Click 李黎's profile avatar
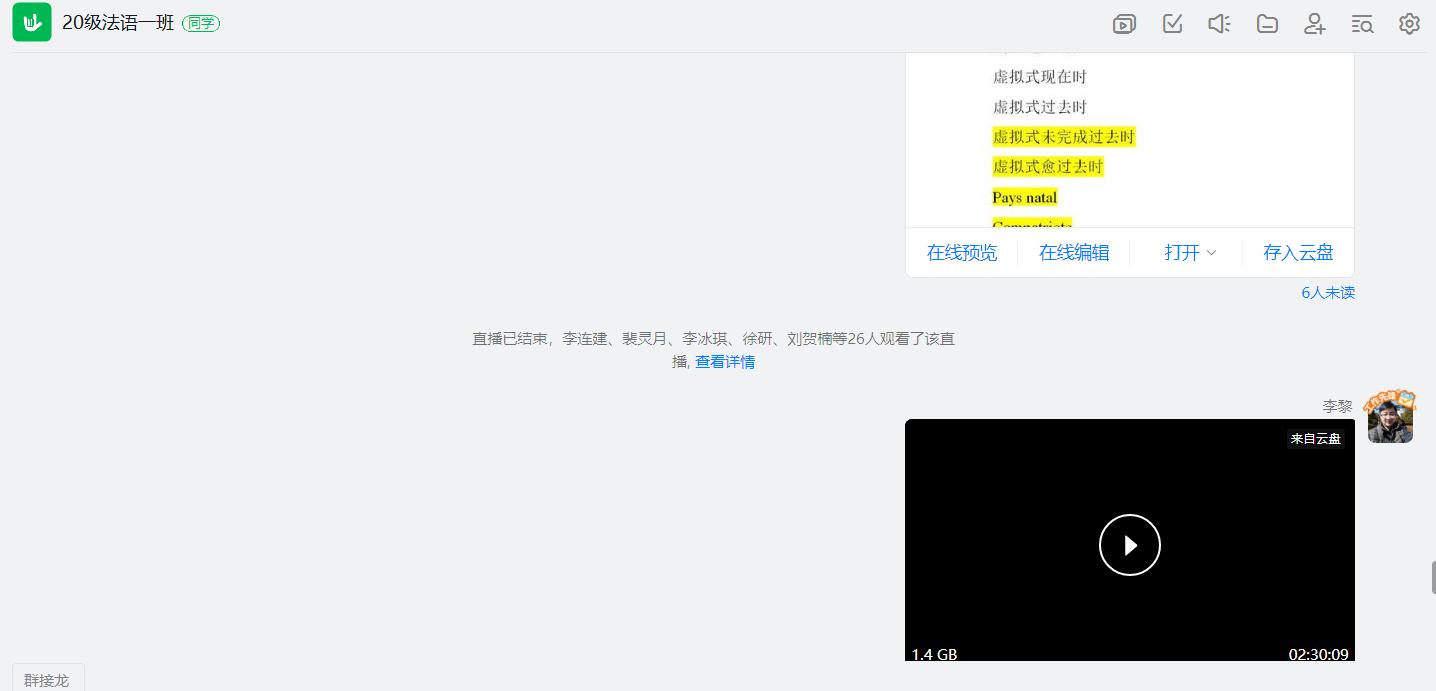 [1390, 418]
